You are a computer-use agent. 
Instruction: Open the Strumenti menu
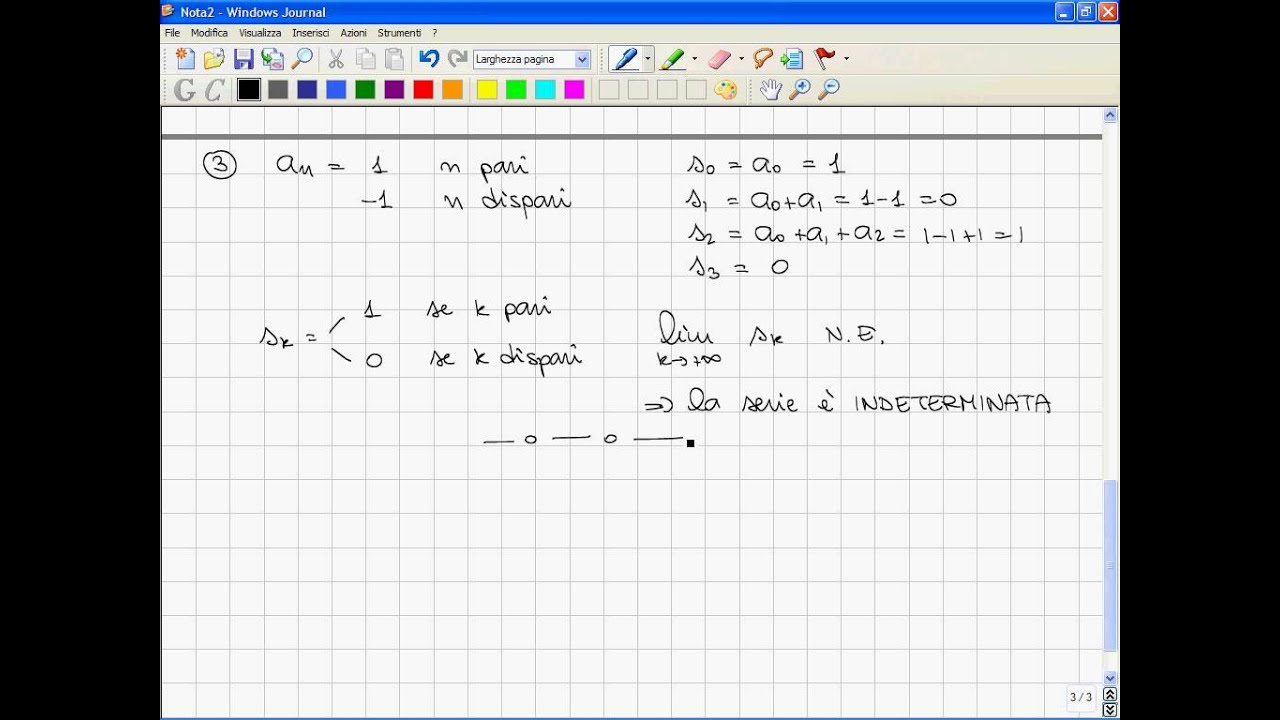point(399,33)
